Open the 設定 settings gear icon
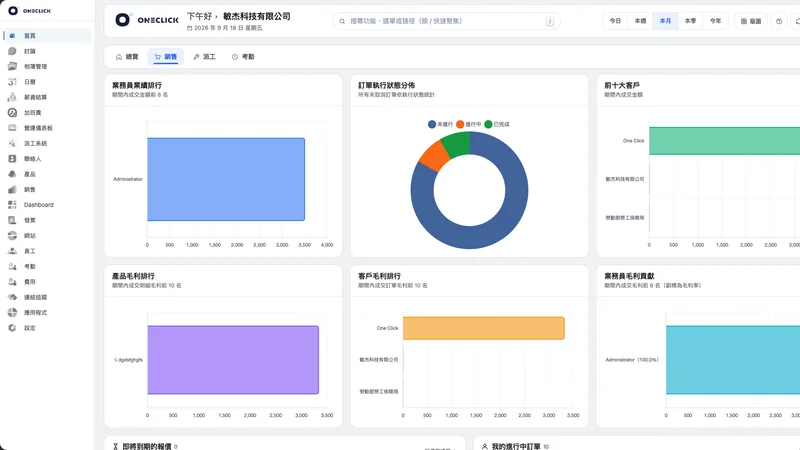800x450 pixels. 12,328
